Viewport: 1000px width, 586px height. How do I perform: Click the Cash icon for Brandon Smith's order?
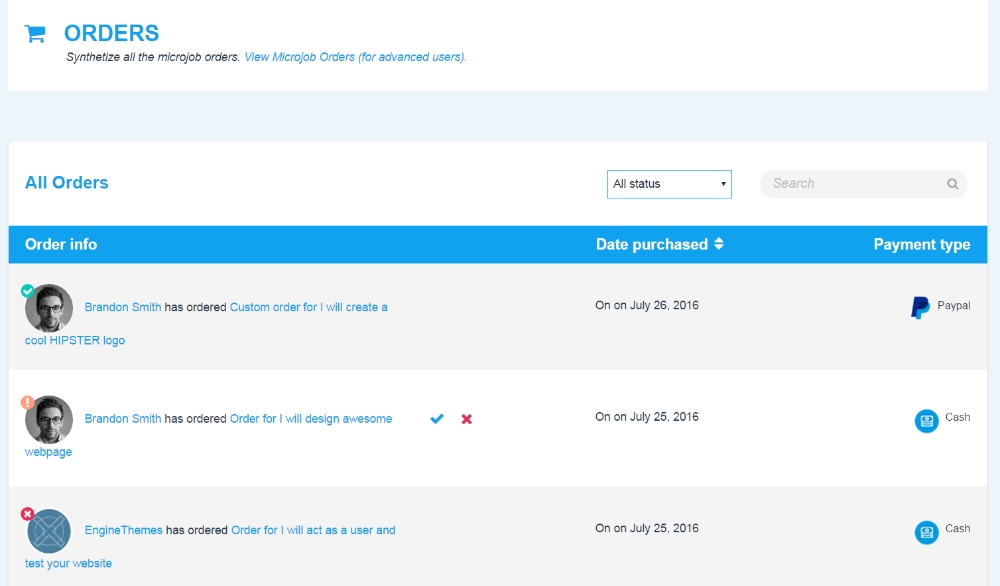(926, 420)
